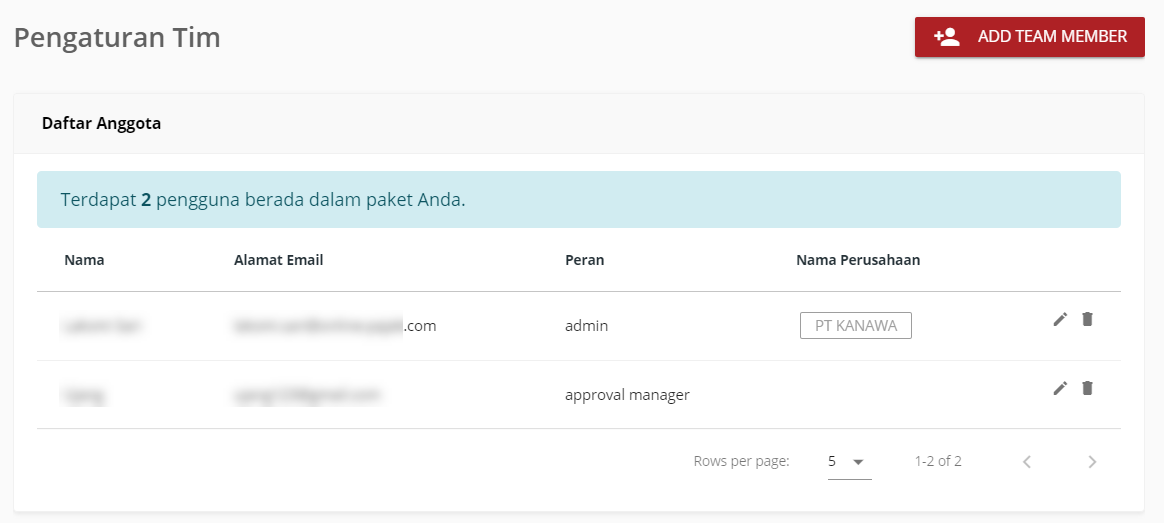Click the Nama Perusahaan column header
This screenshot has width=1164, height=523.
(857, 260)
